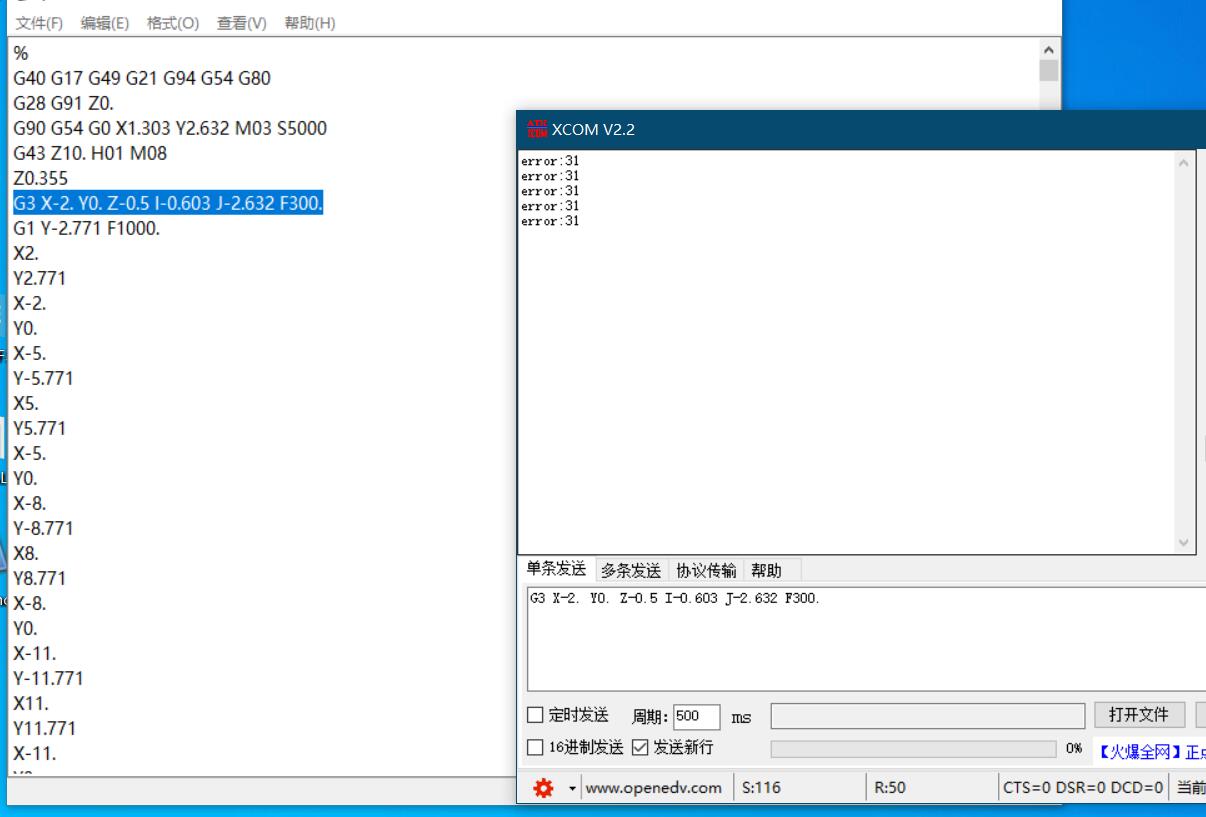
Task: Open the 文件(F) menu in Notepad
Action: point(39,23)
